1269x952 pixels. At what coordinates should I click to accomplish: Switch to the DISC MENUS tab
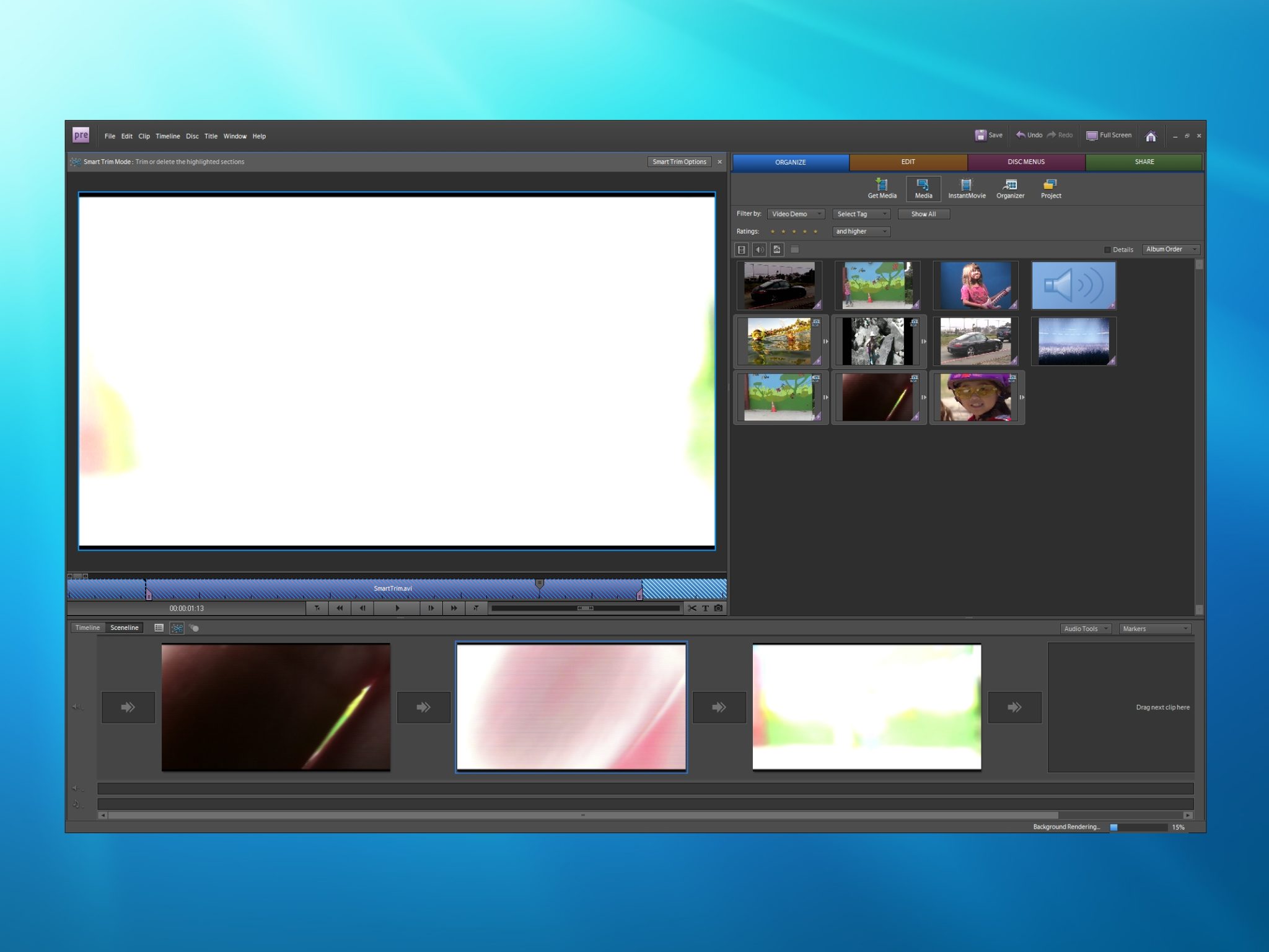point(1026,162)
